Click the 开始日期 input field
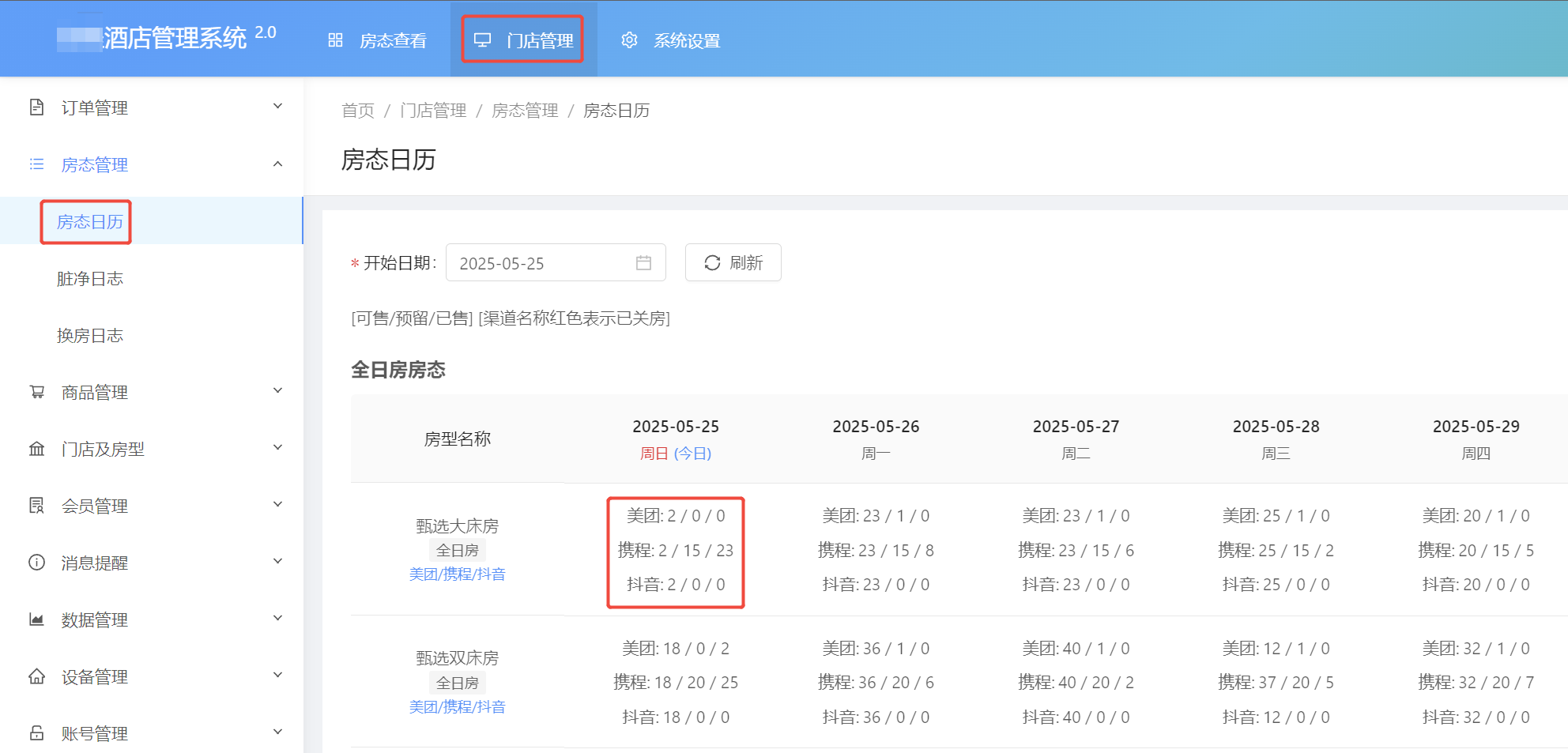This screenshot has height=753, width=1568. (x=556, y=263)
